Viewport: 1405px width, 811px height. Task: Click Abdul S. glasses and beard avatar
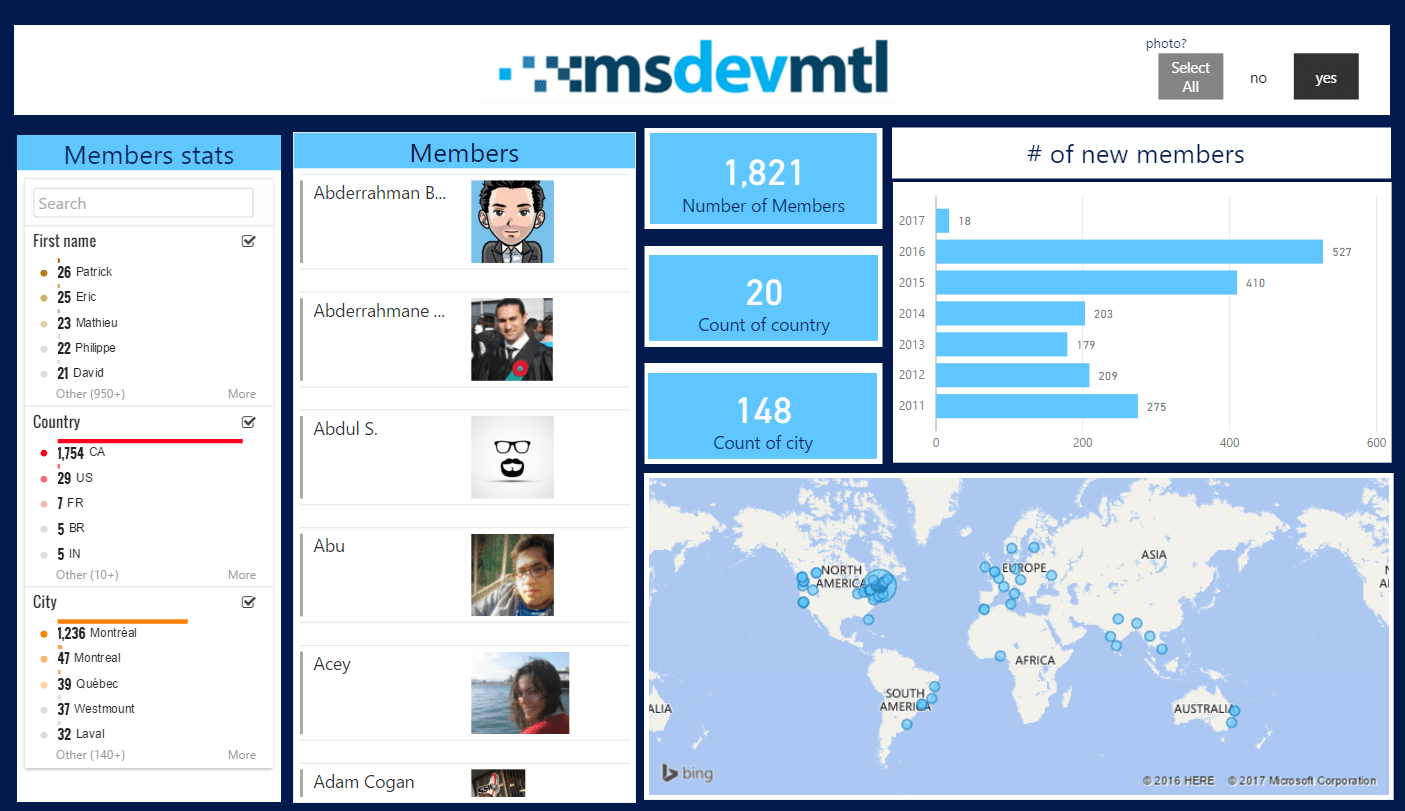click(x=512, y=457)
